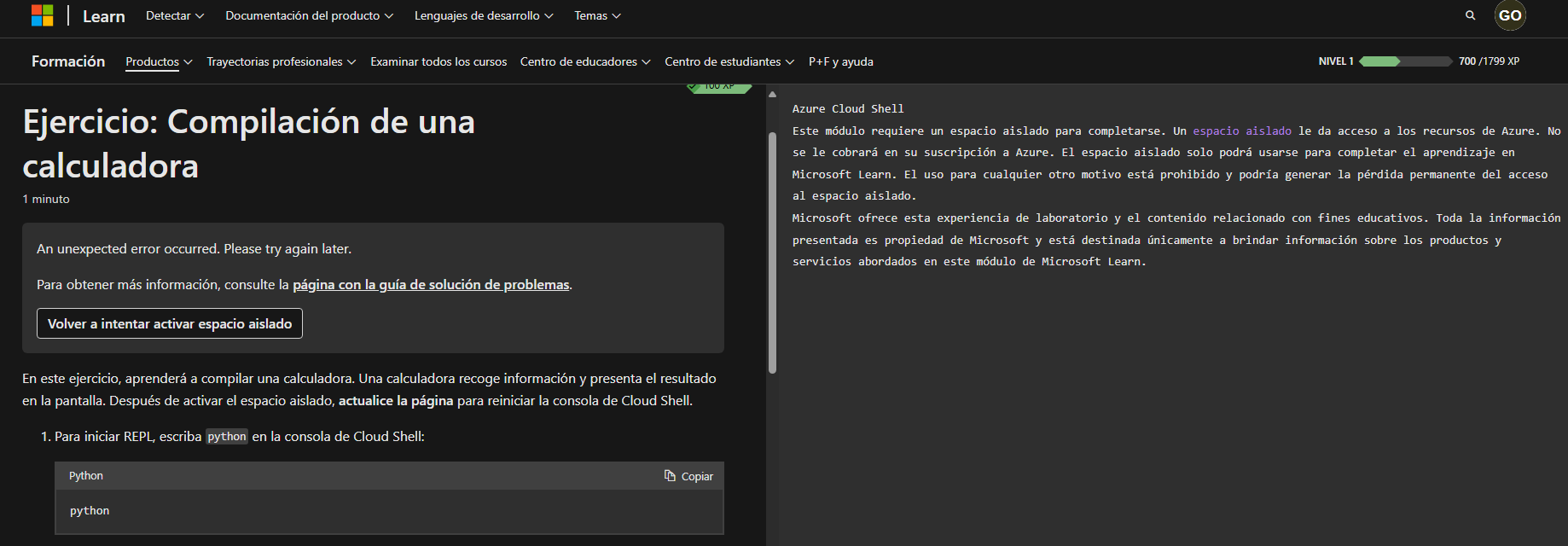Click the Copiar button in code block

[689, 476]
